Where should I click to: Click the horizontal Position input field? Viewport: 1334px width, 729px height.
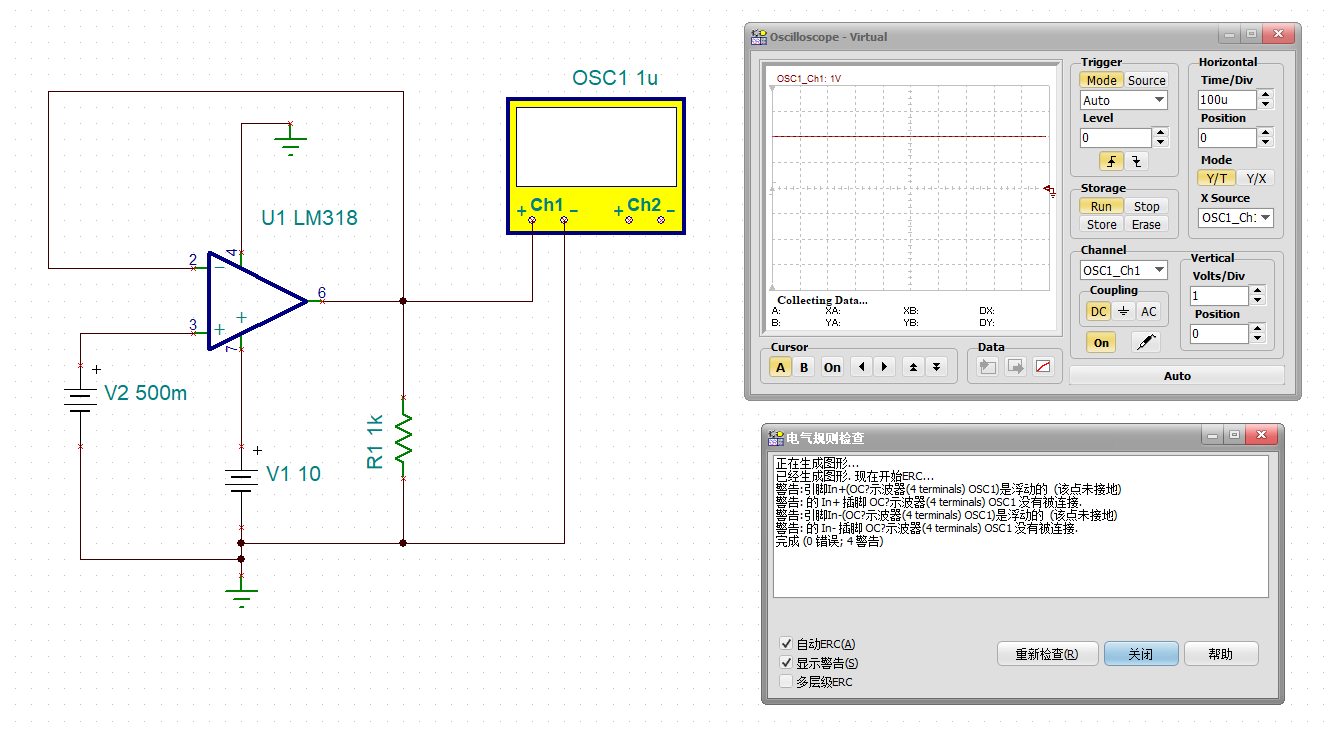tap(1227, 138)
